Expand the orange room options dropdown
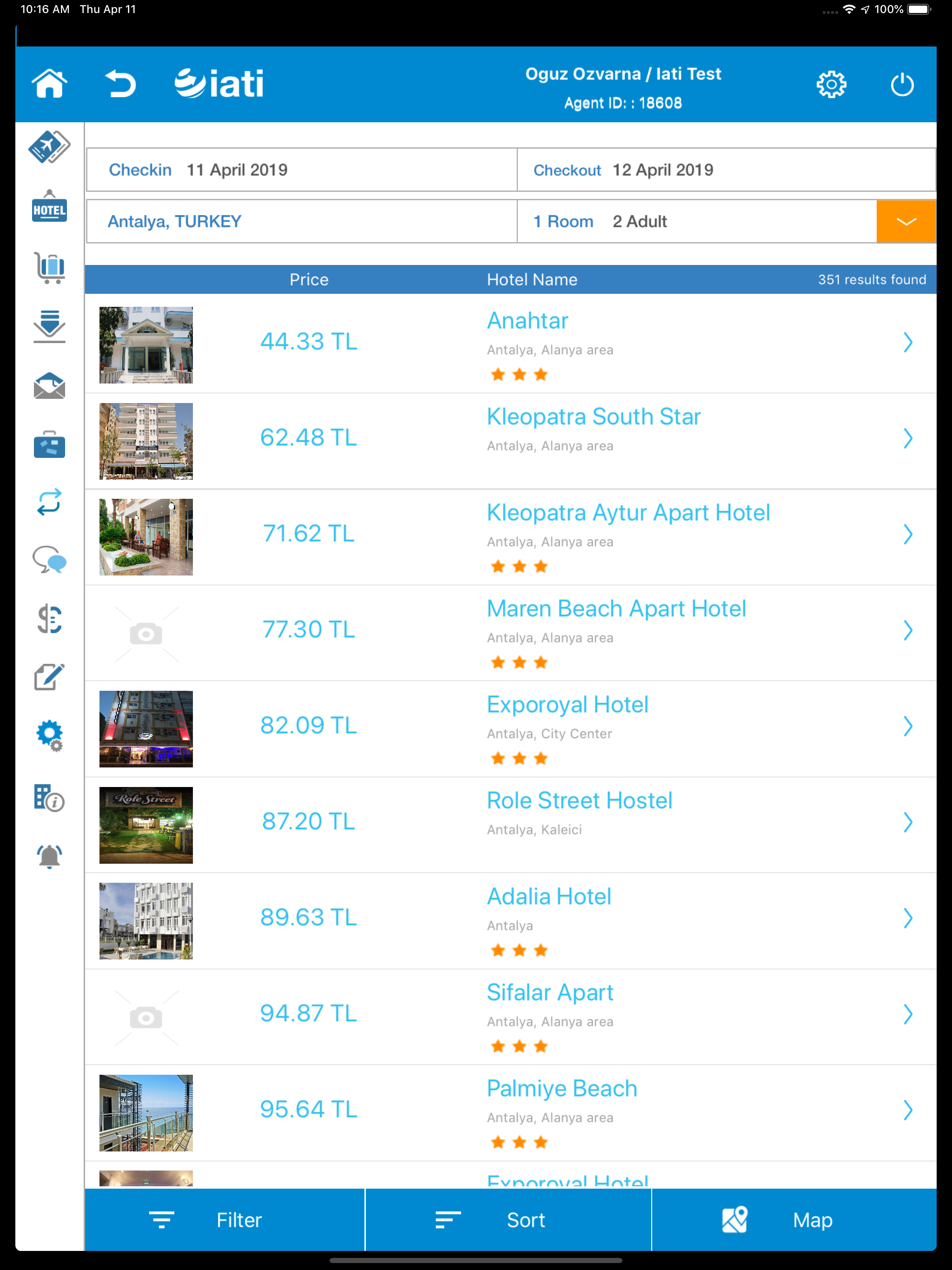 906,222
